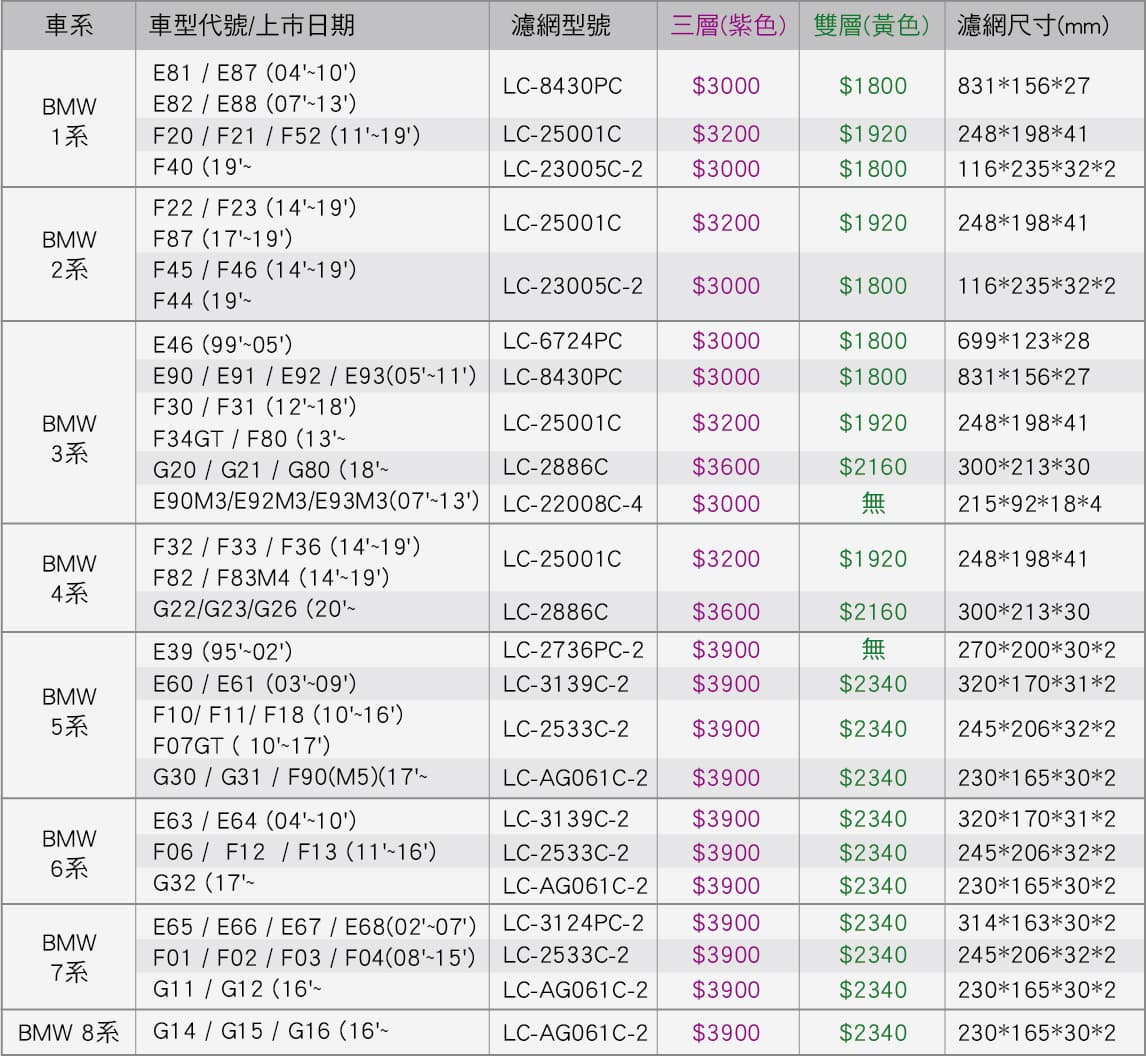Click LC-23005C-2 in the F40 row

(573, 169)
